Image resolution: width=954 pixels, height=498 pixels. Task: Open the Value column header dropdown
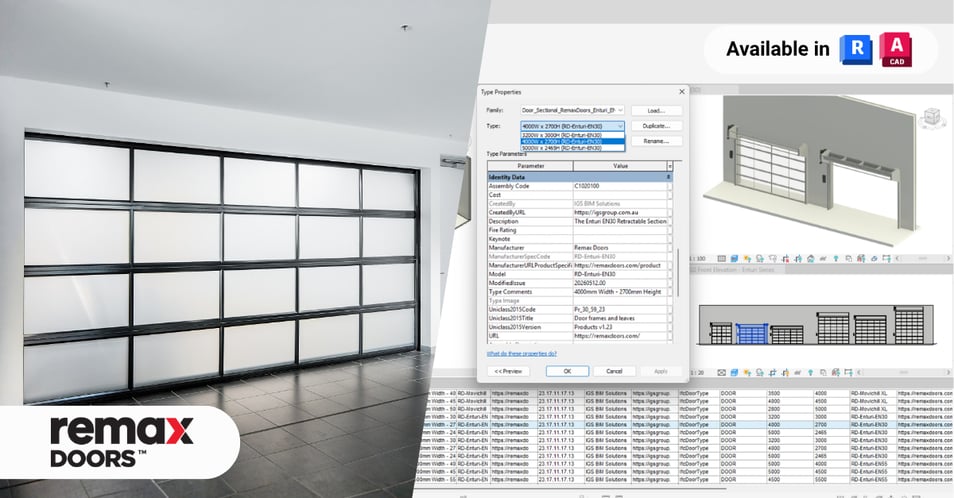(670, 165)
